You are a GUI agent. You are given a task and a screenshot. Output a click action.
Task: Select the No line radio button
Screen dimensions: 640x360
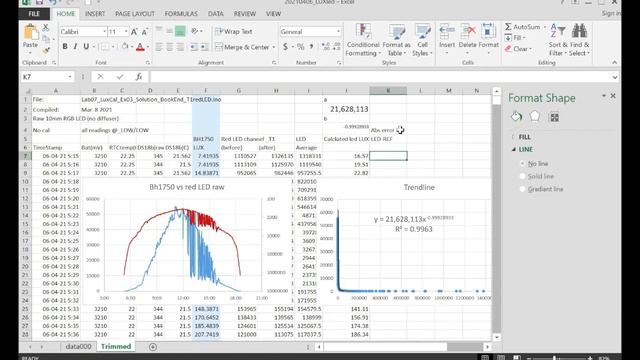522,163
